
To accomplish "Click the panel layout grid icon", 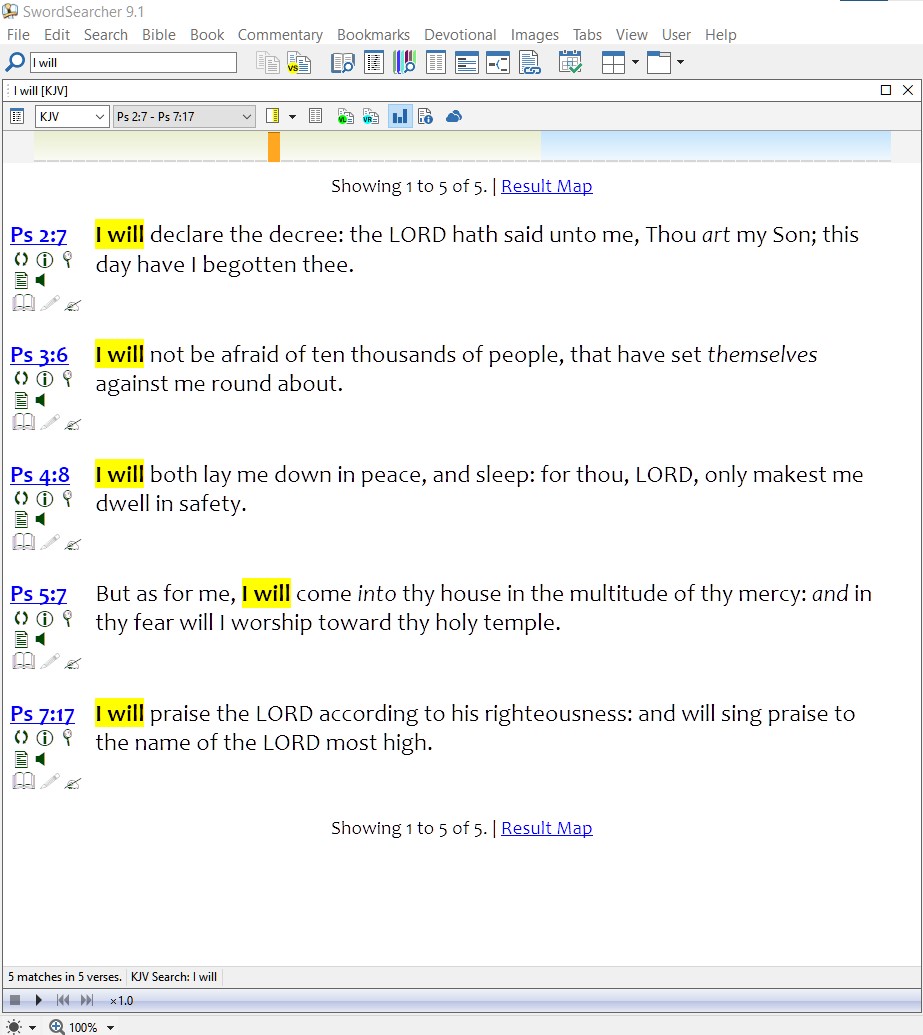I will [613, 63].
